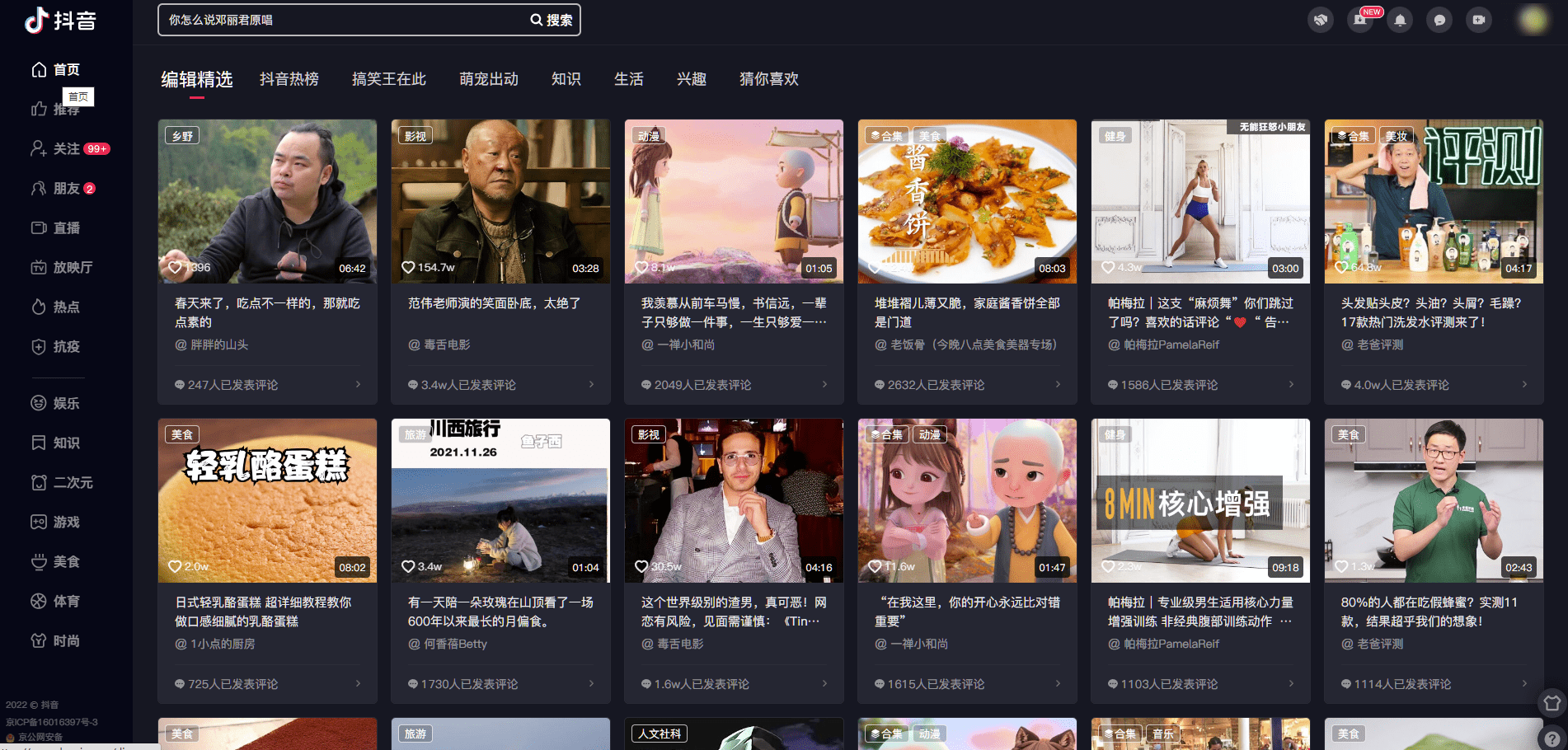The height and width of the screenshot is (750, 1568).
Task: Expand comments chevron on 酱香饼 food card
Action: [x=1058, y=384]
